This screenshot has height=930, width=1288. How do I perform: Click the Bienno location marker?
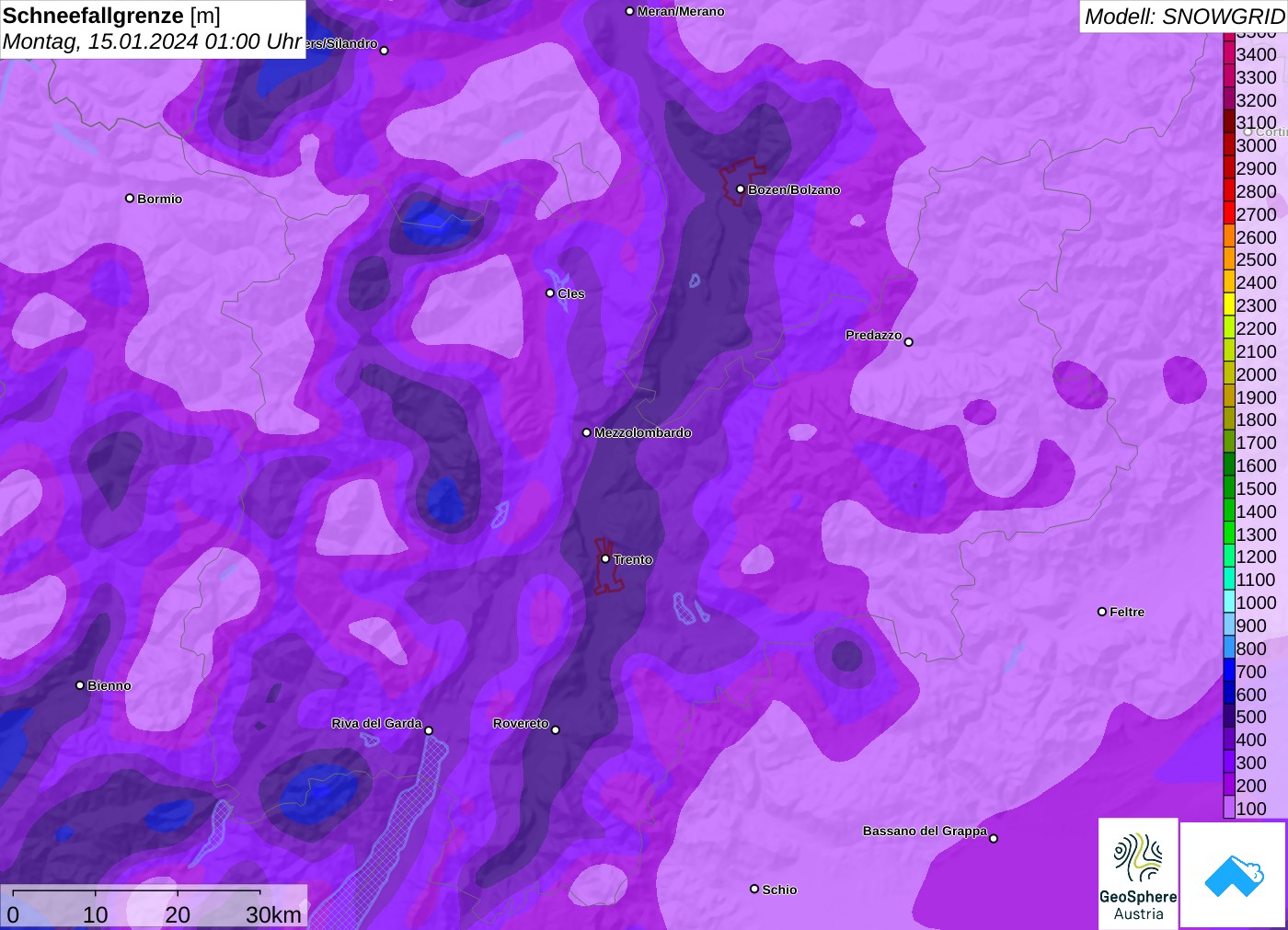(x=80, y=684)
